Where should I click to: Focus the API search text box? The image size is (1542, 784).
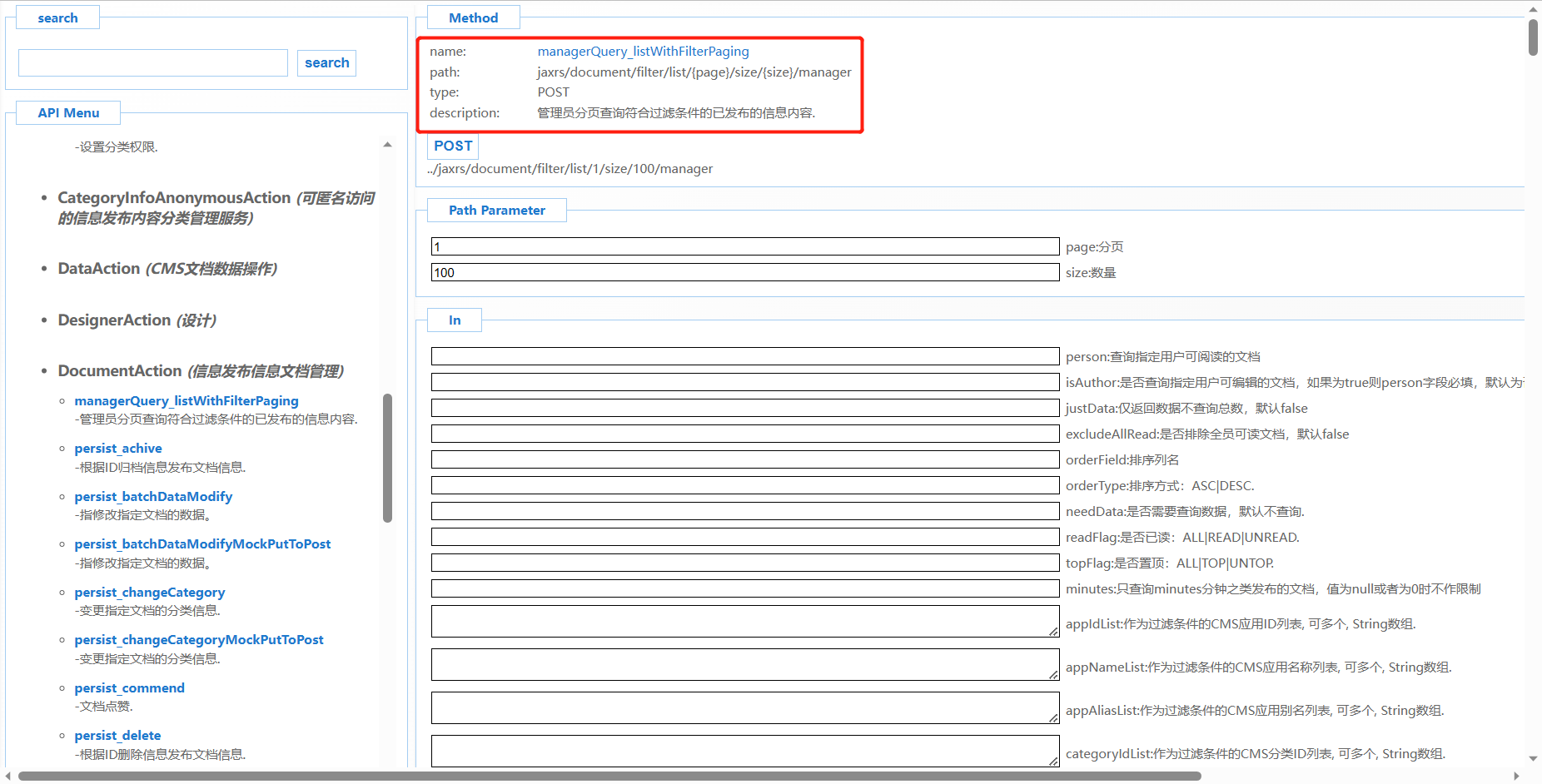coord(153,63)
